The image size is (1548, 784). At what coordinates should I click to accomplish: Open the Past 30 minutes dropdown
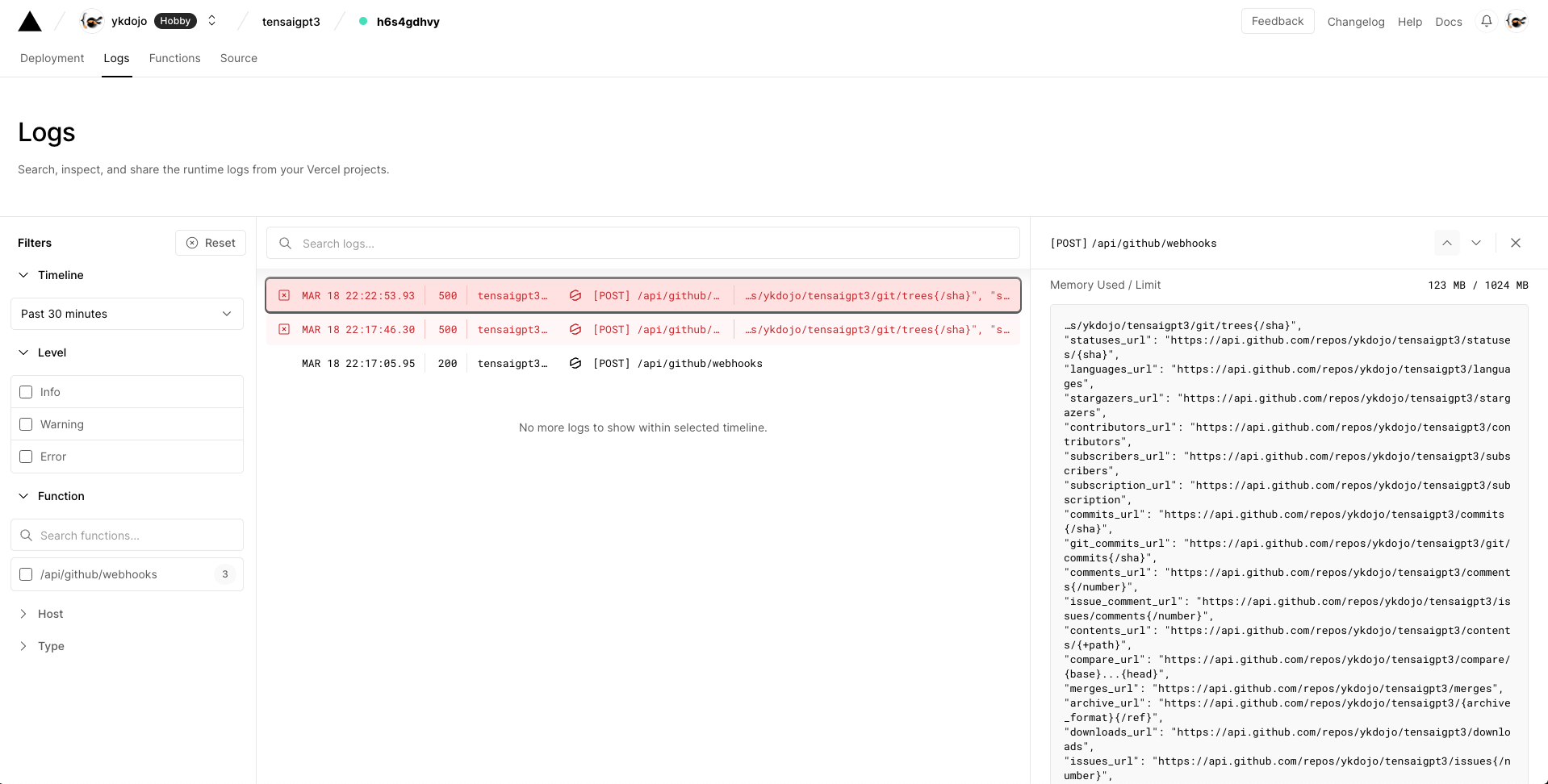pyautogui.click(x=127, y=314)
